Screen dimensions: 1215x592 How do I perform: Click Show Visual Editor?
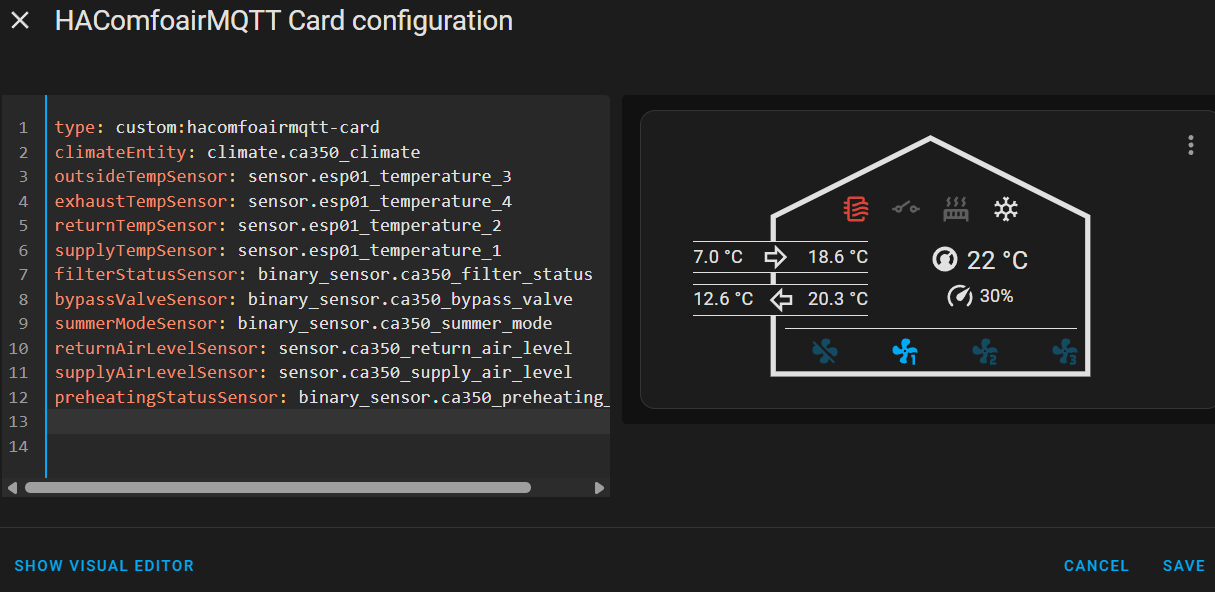[104, 566]
